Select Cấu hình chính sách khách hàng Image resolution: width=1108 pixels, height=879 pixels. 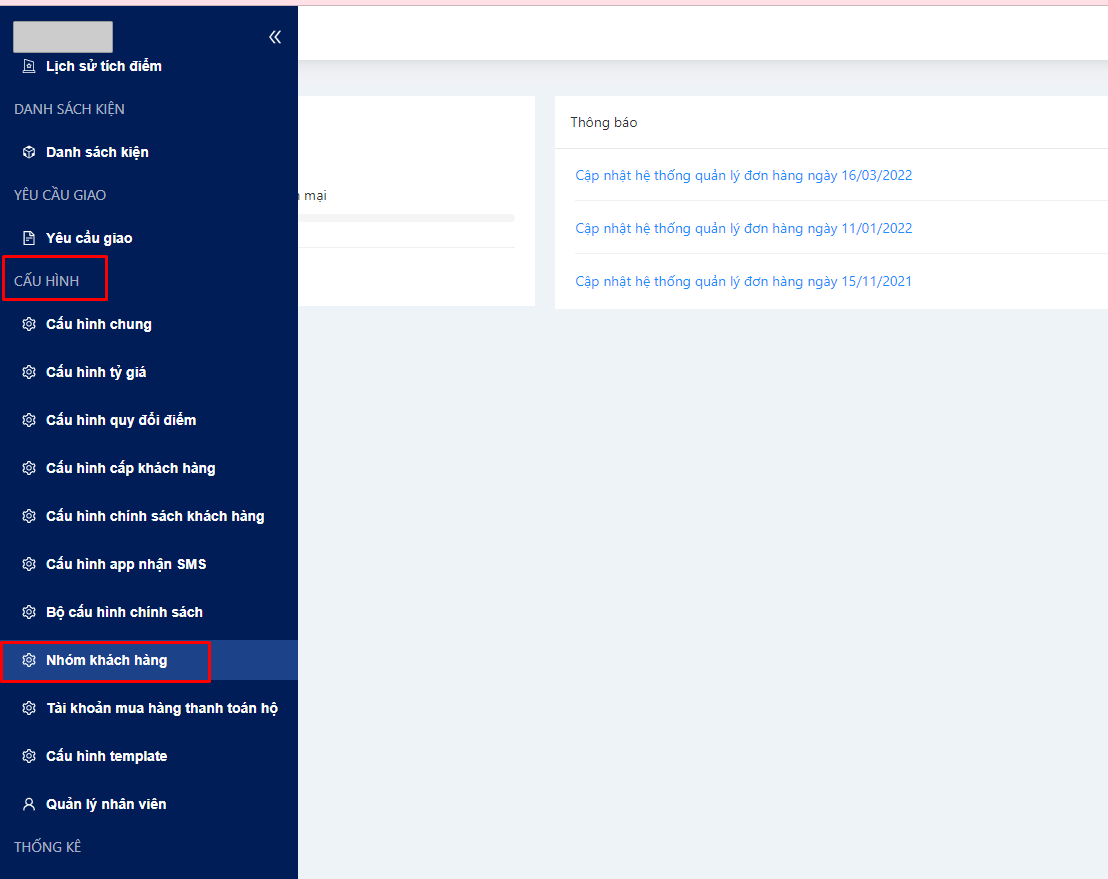[155, 516]
